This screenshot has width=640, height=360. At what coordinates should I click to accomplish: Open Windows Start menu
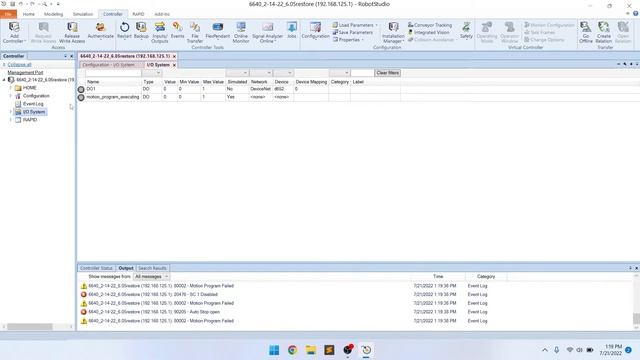274,350
